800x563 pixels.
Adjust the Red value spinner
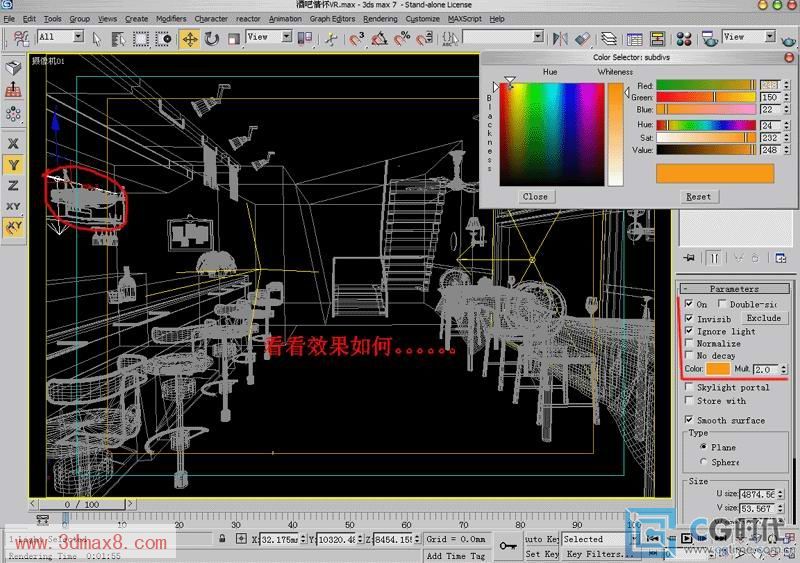pyautogui.click(x=786, y=85)
